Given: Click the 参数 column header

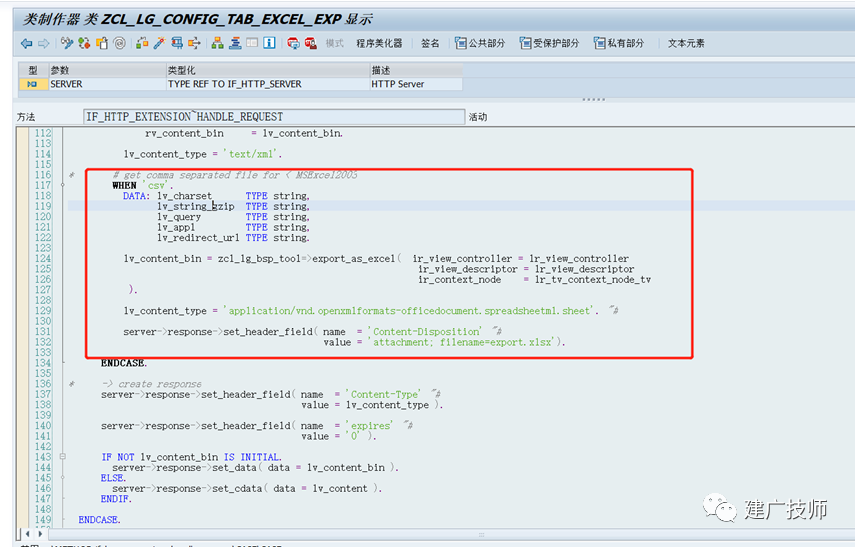Looking at the screenshot, I should [x=107, y=70].
